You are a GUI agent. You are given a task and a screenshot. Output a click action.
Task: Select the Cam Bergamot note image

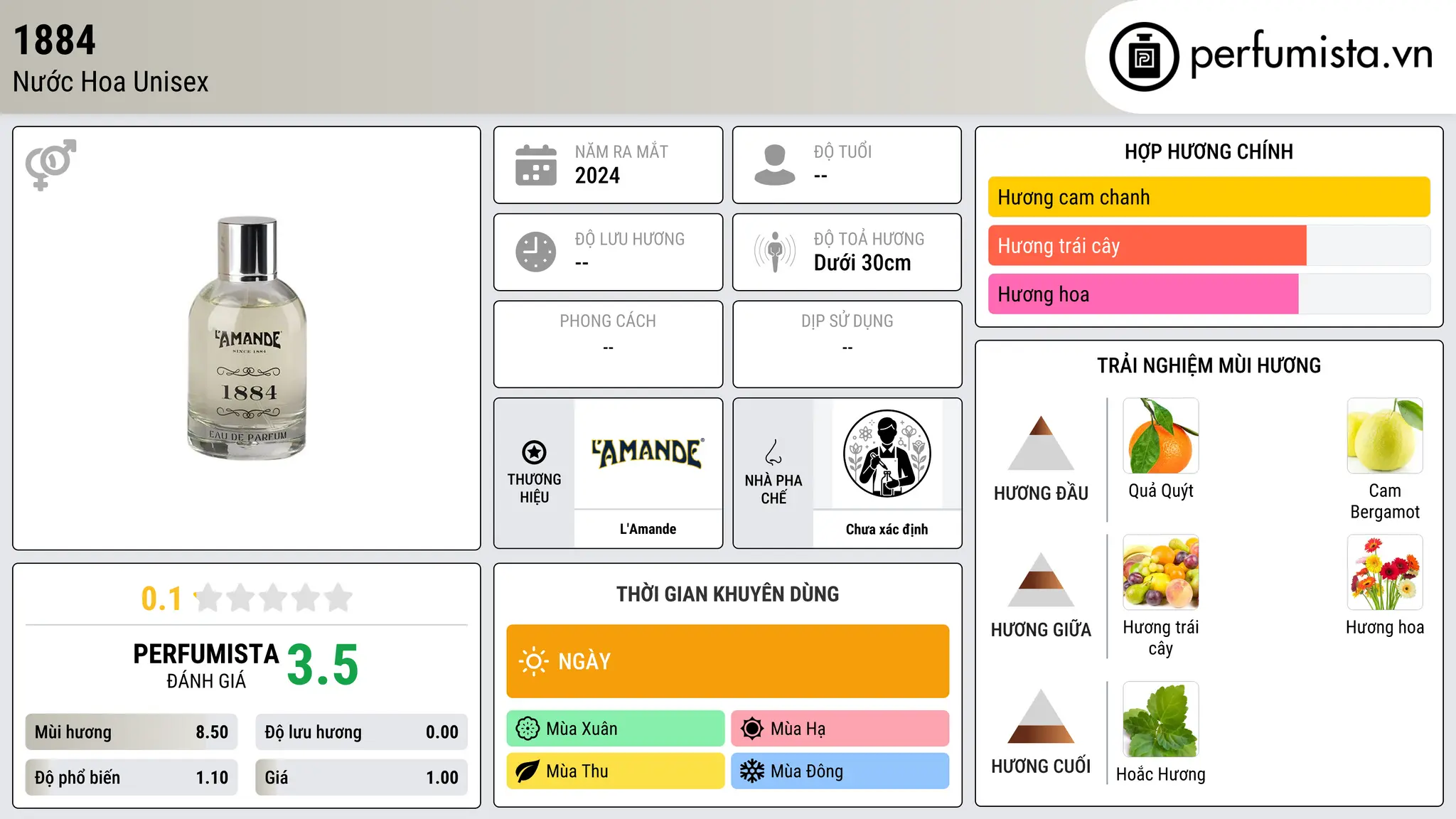pos(1384,436)
